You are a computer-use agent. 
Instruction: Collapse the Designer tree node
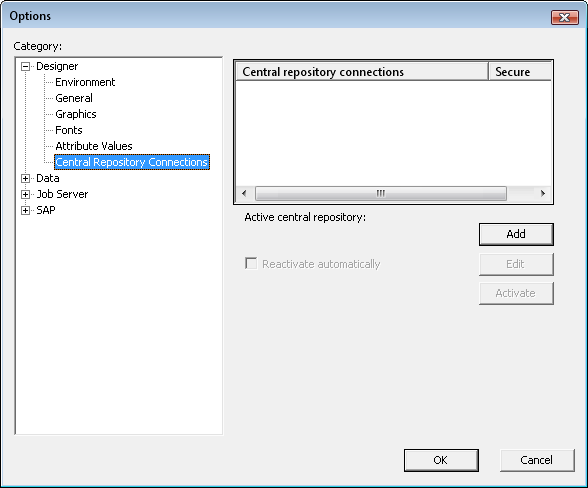click(x=25, y=67)
